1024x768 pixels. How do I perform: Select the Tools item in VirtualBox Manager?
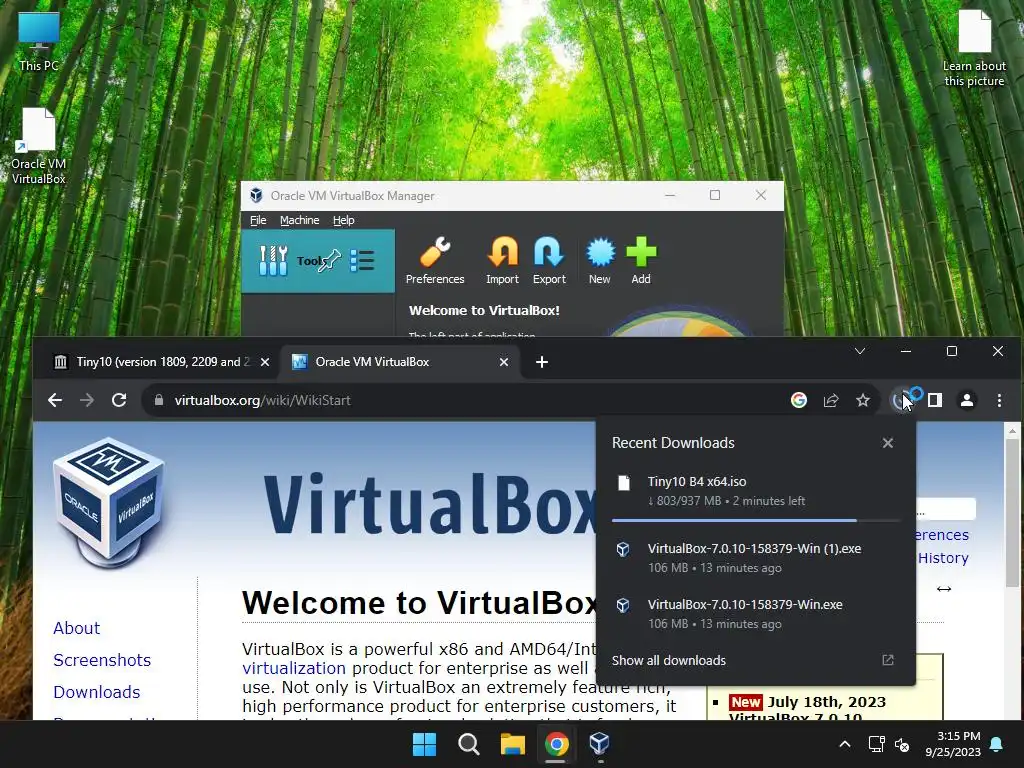click(x=318, y=261)
